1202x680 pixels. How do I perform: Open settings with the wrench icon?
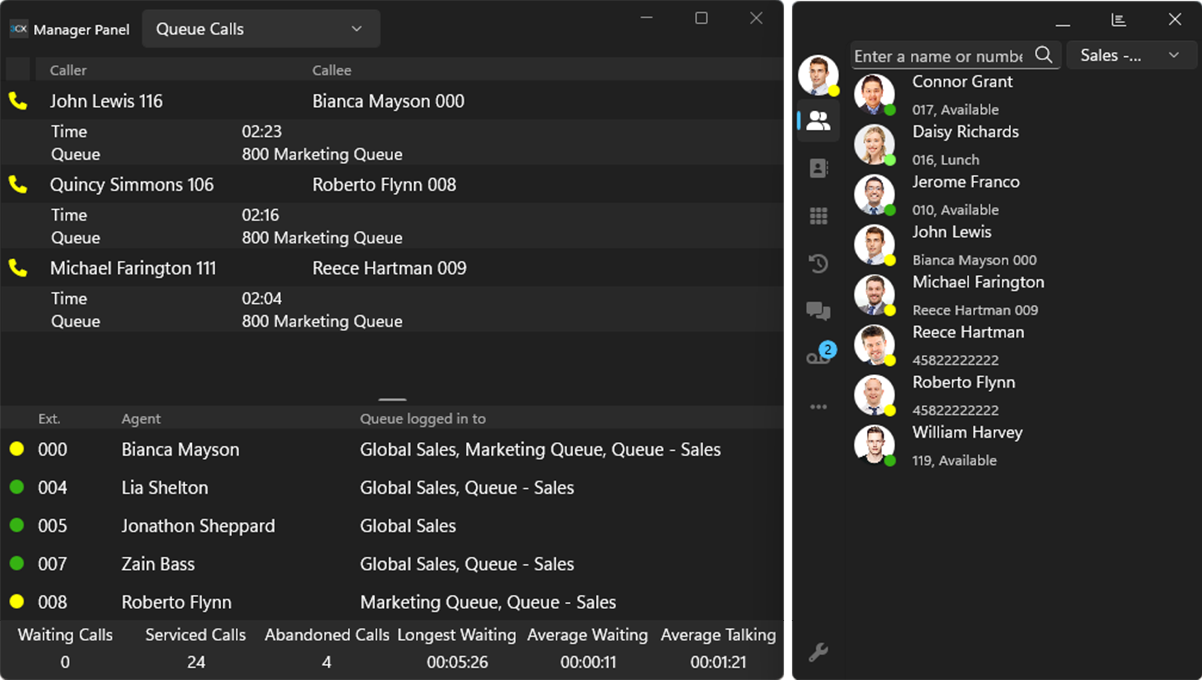[x=818, y=653]
